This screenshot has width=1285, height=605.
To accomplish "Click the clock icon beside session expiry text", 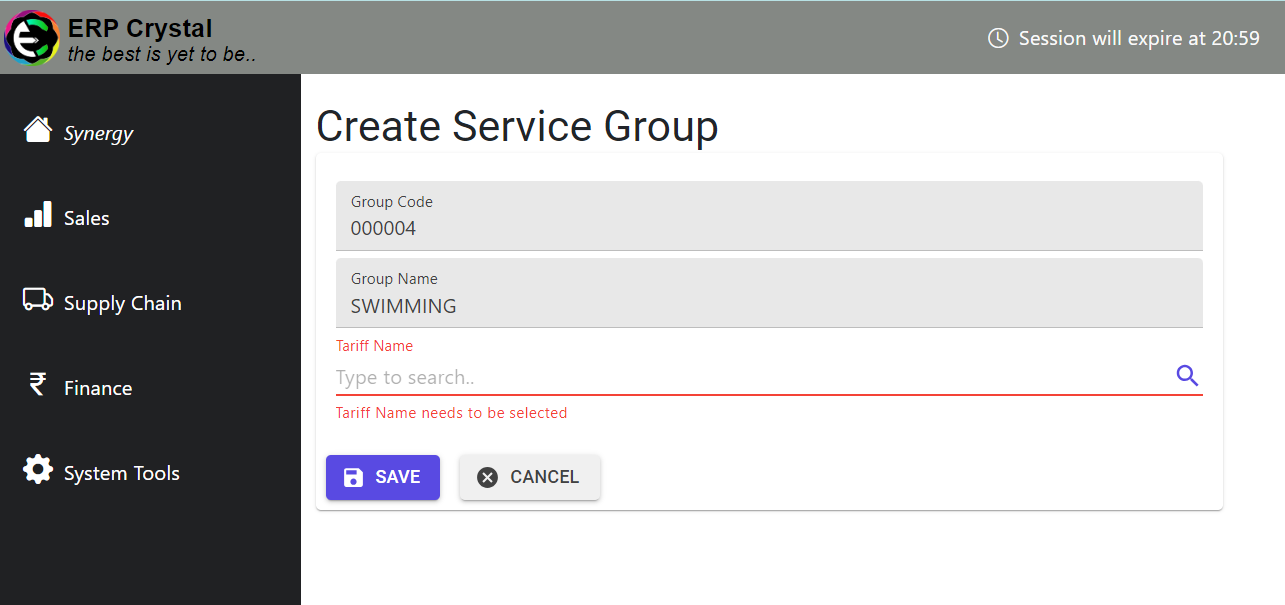I will click(x=997, y=37).
